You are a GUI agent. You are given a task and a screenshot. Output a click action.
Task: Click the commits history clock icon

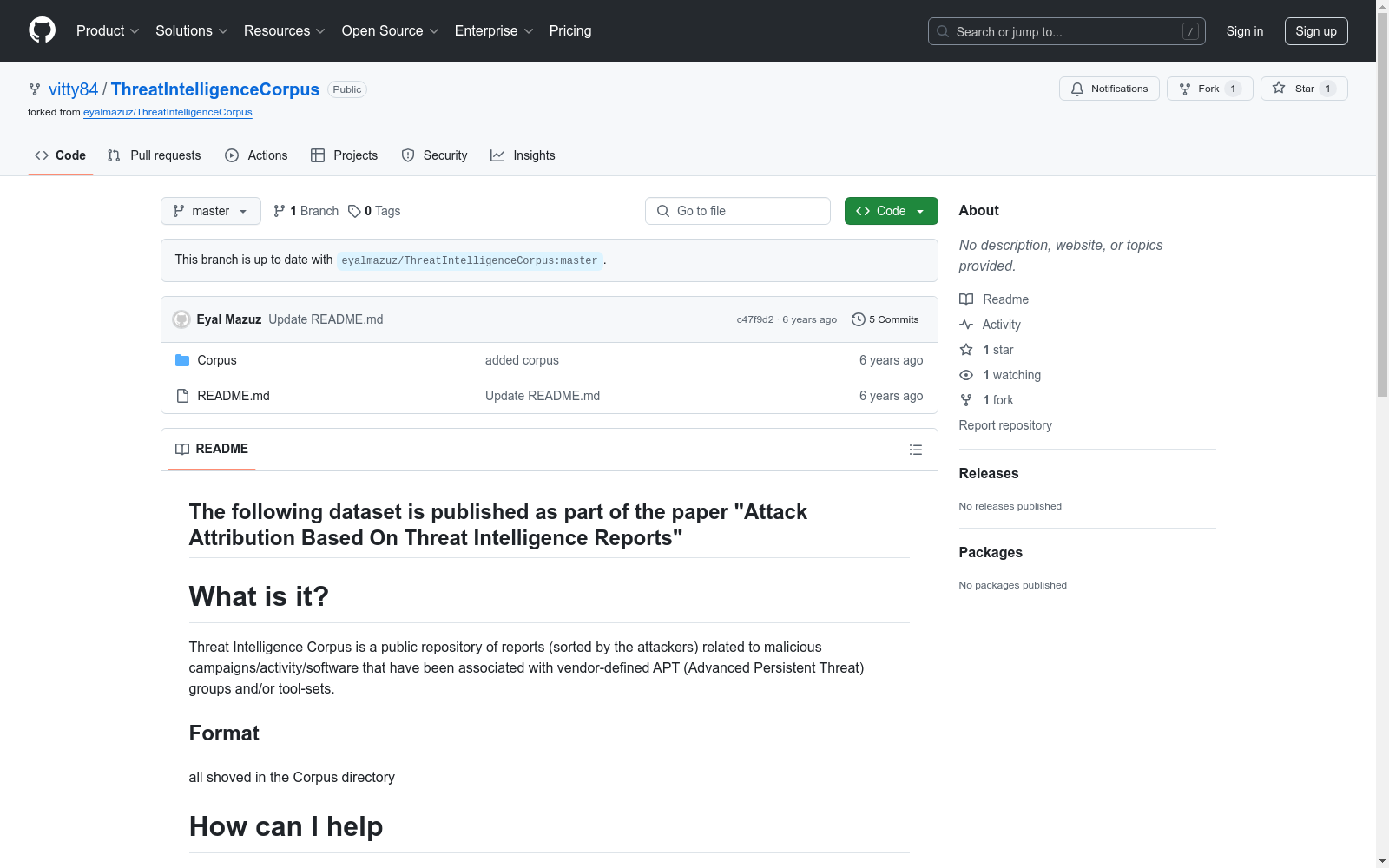tap(858, 319)
